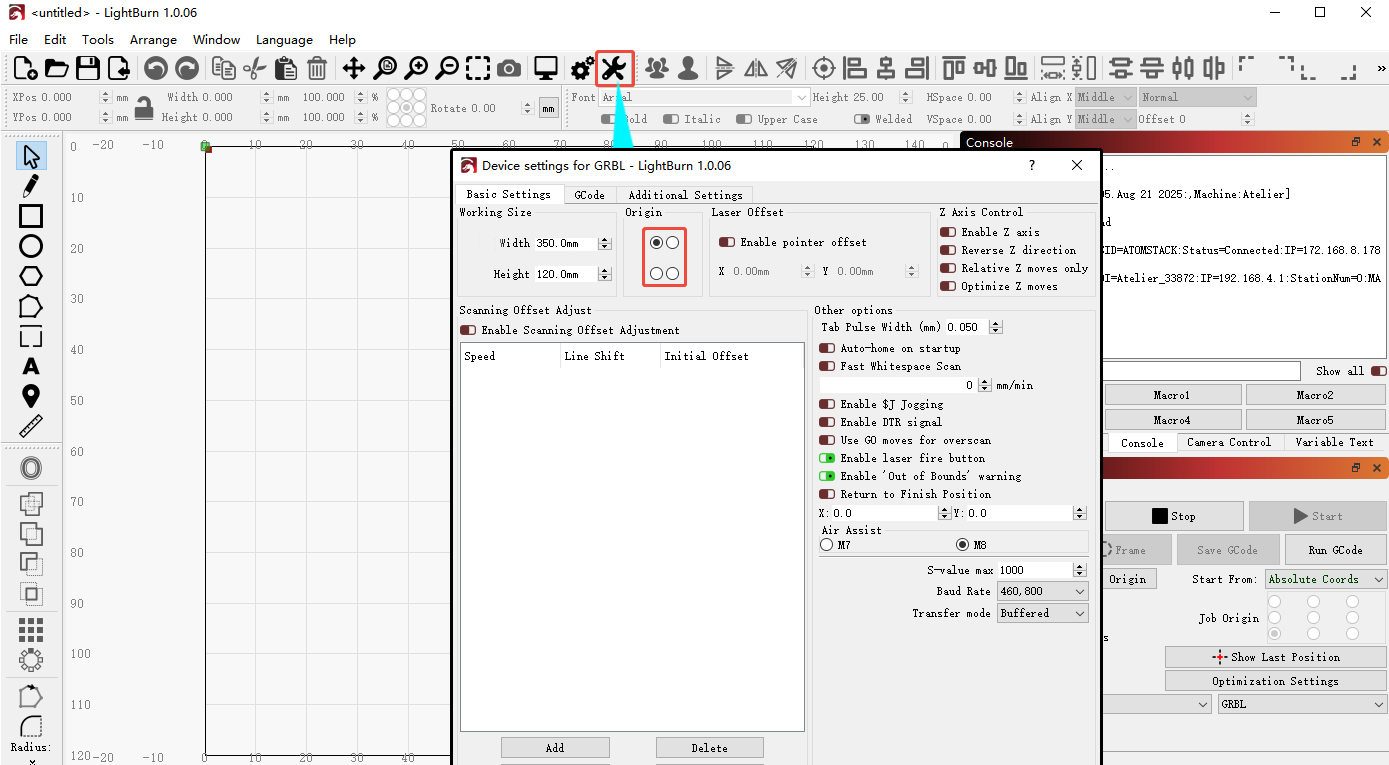This screenshot has width=1389, height=765.
Task: Open the Arrange menu
Action: [x=153, y=40]
